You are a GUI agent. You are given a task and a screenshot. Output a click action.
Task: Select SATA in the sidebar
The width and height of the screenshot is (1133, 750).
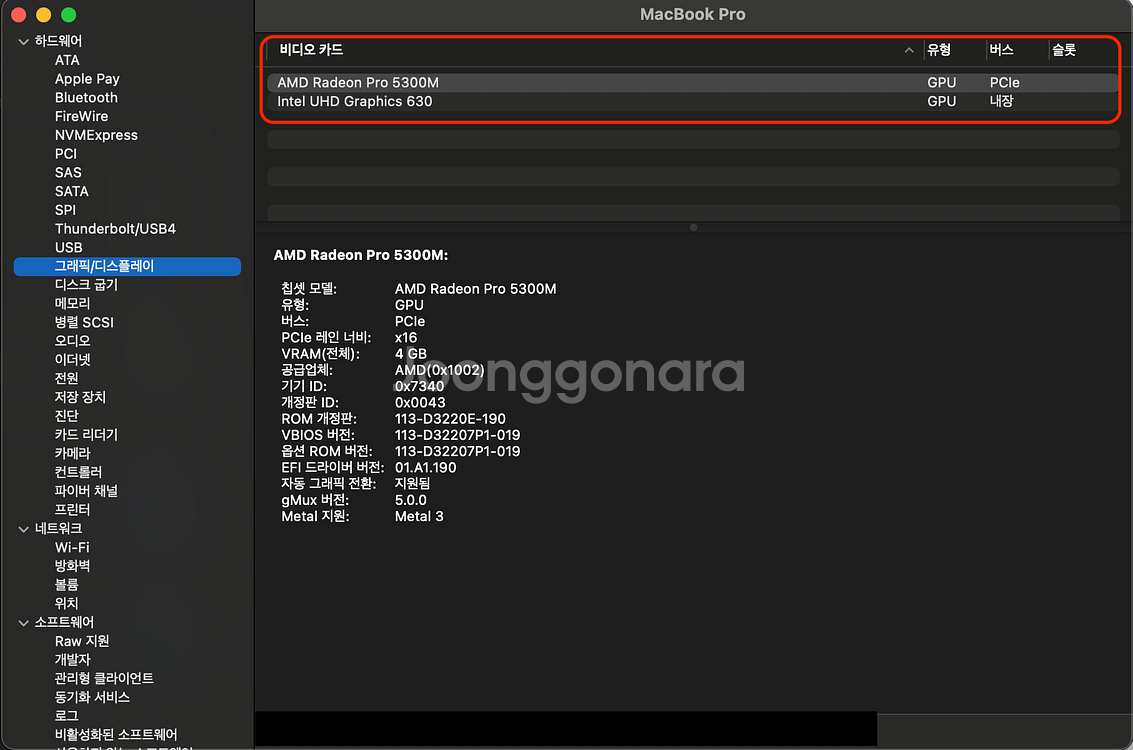click(72, 191)
